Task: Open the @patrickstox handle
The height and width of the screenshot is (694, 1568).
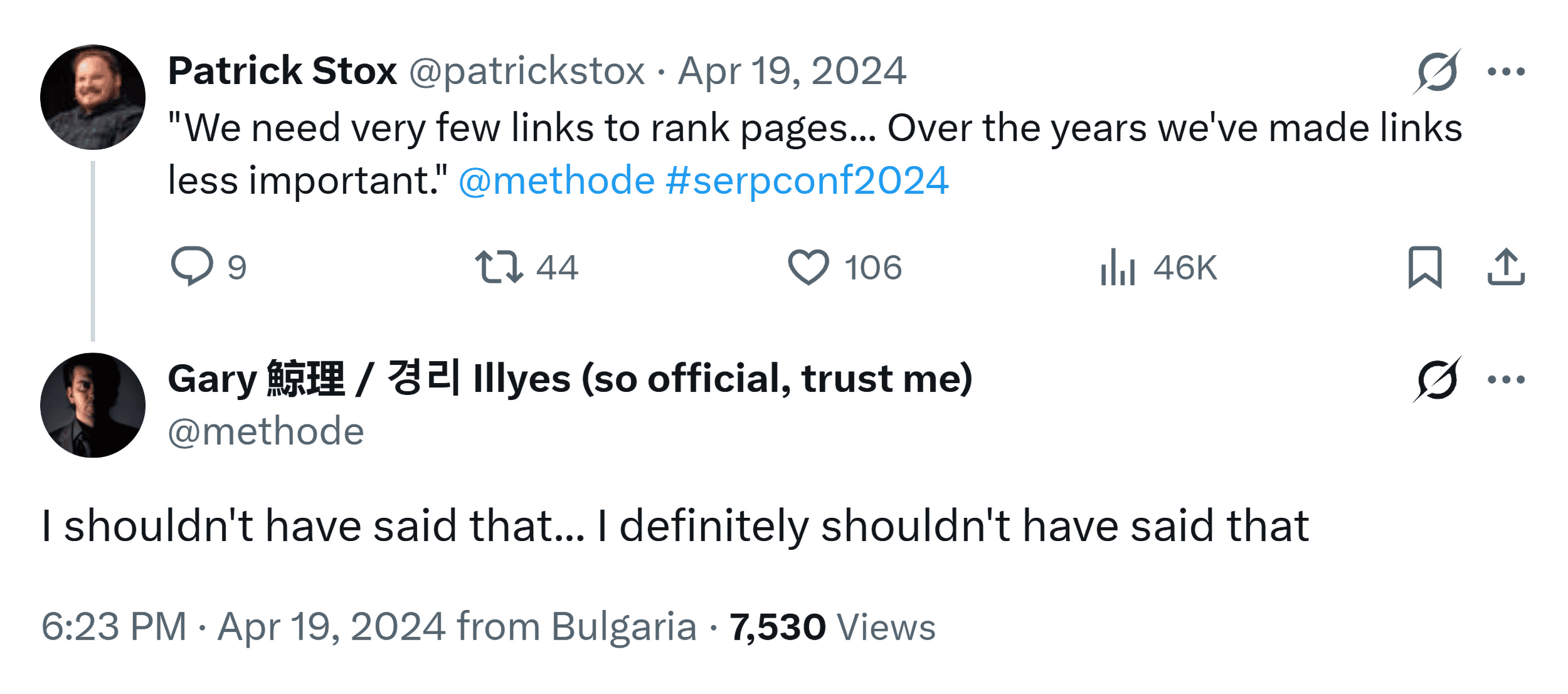Action: click(527, 71)
